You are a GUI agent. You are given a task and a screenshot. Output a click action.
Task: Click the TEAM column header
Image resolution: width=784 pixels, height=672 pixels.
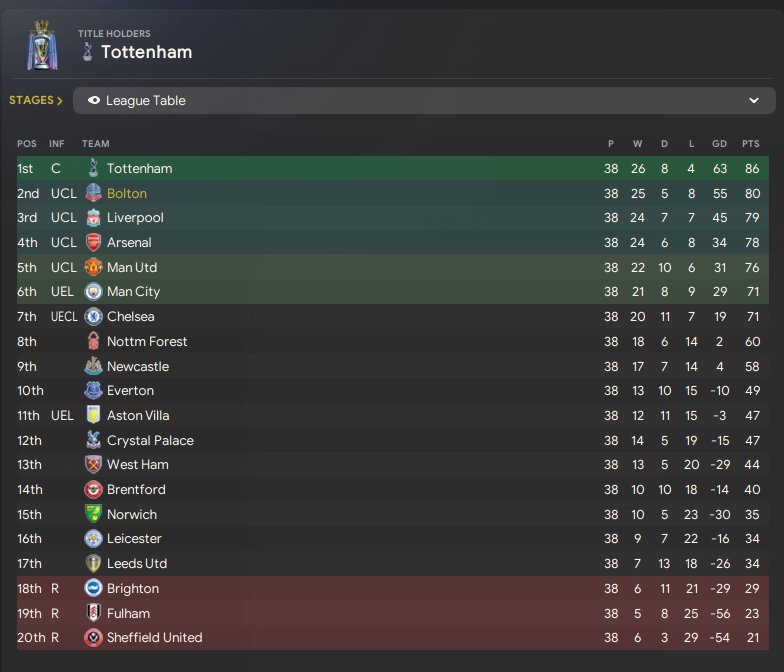pos(96,144)
